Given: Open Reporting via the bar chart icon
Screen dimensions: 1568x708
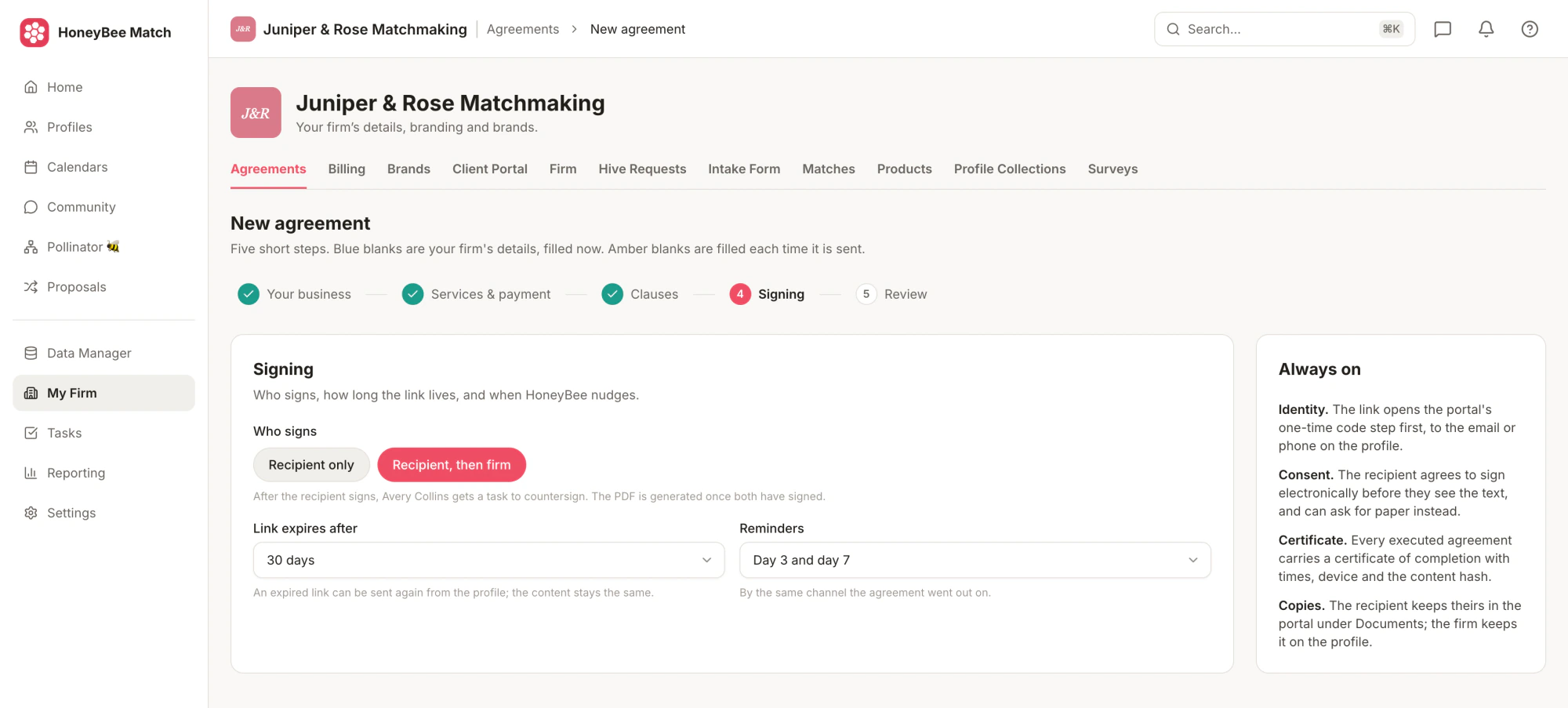Looking at the screenshot, I should pyautogui.click(x=31, y=473).
